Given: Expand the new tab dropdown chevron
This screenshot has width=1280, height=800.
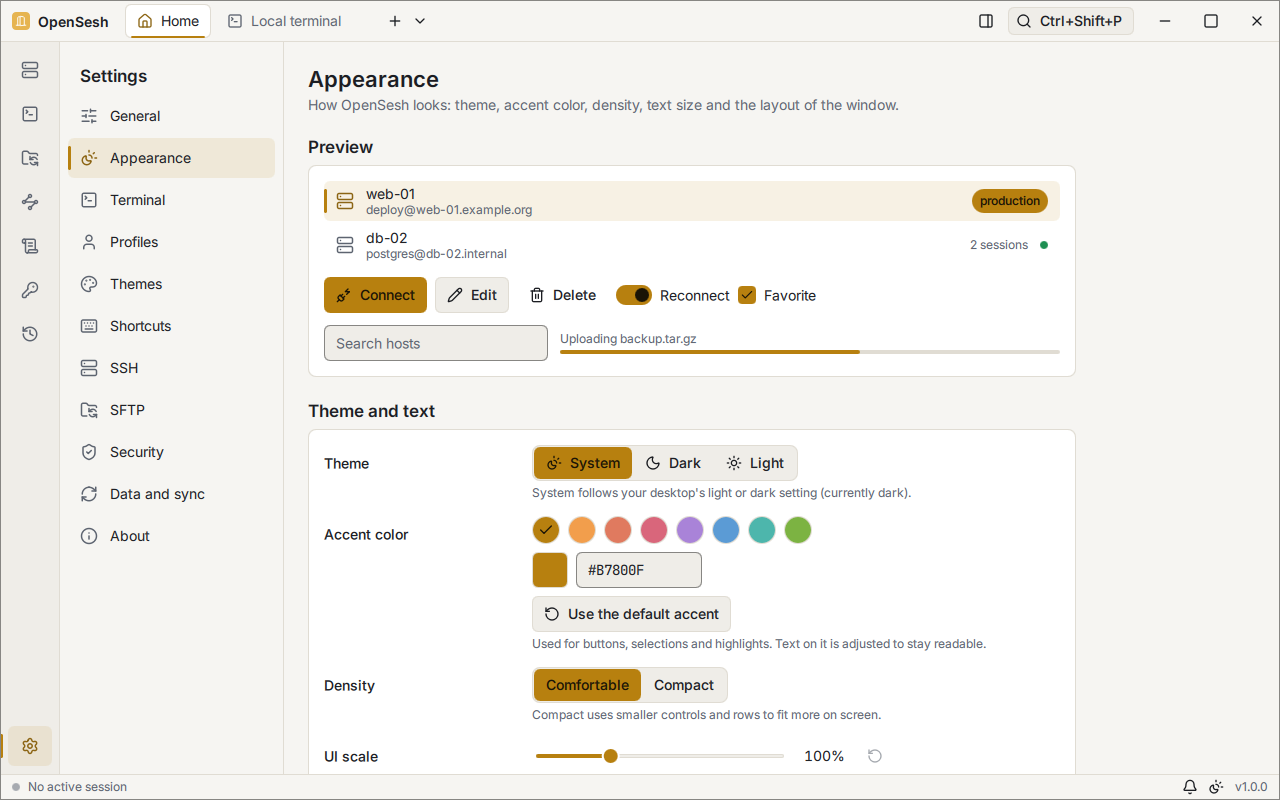Looking at the screenshot, I should point(420,21).
